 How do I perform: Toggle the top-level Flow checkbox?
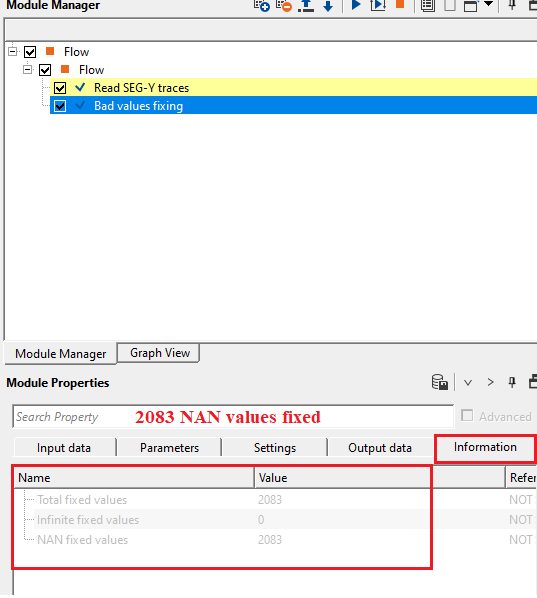[x=30, y=52]
